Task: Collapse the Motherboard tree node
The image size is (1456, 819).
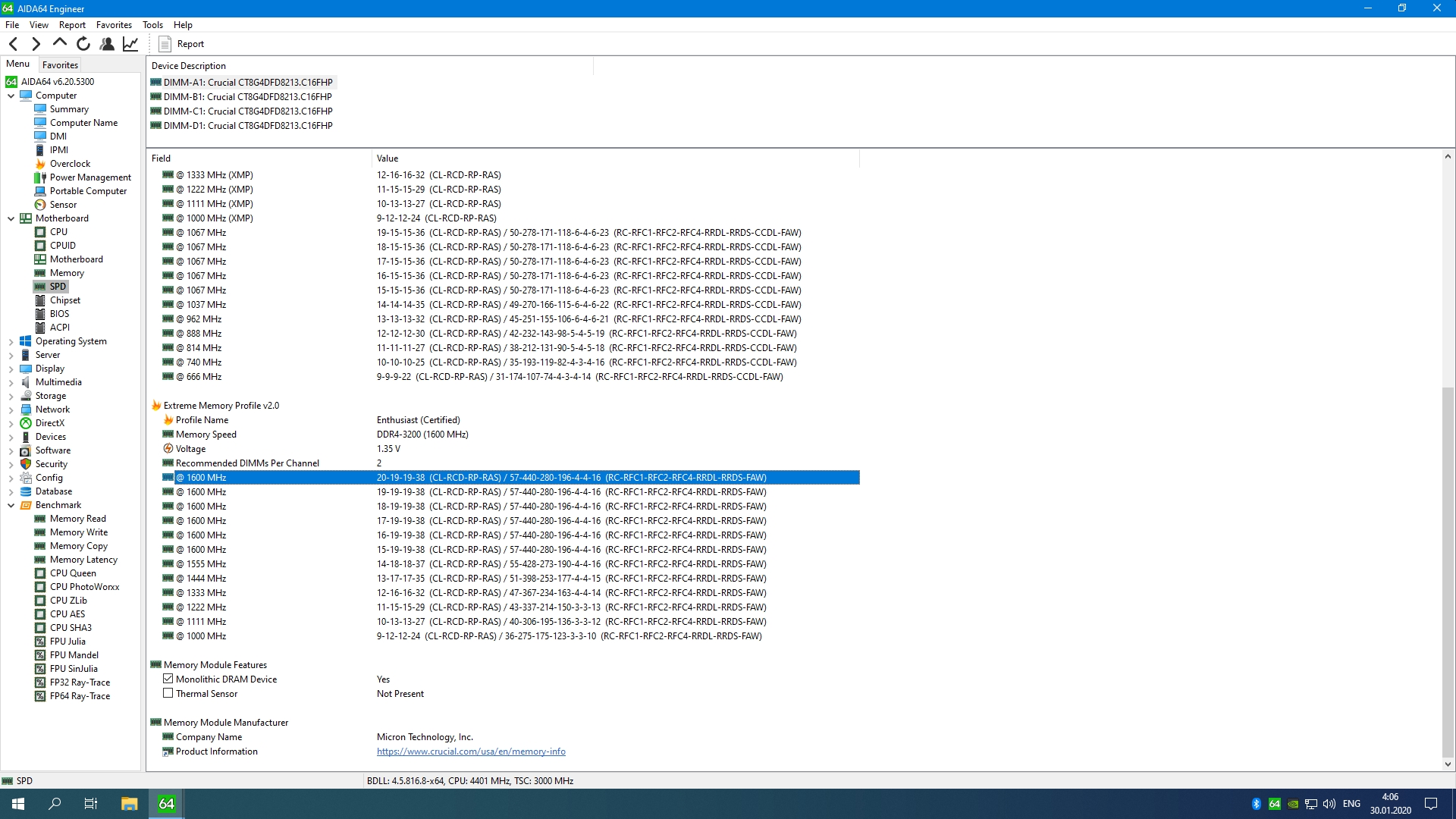Action: pyautogui.click(x=11, y=218)
